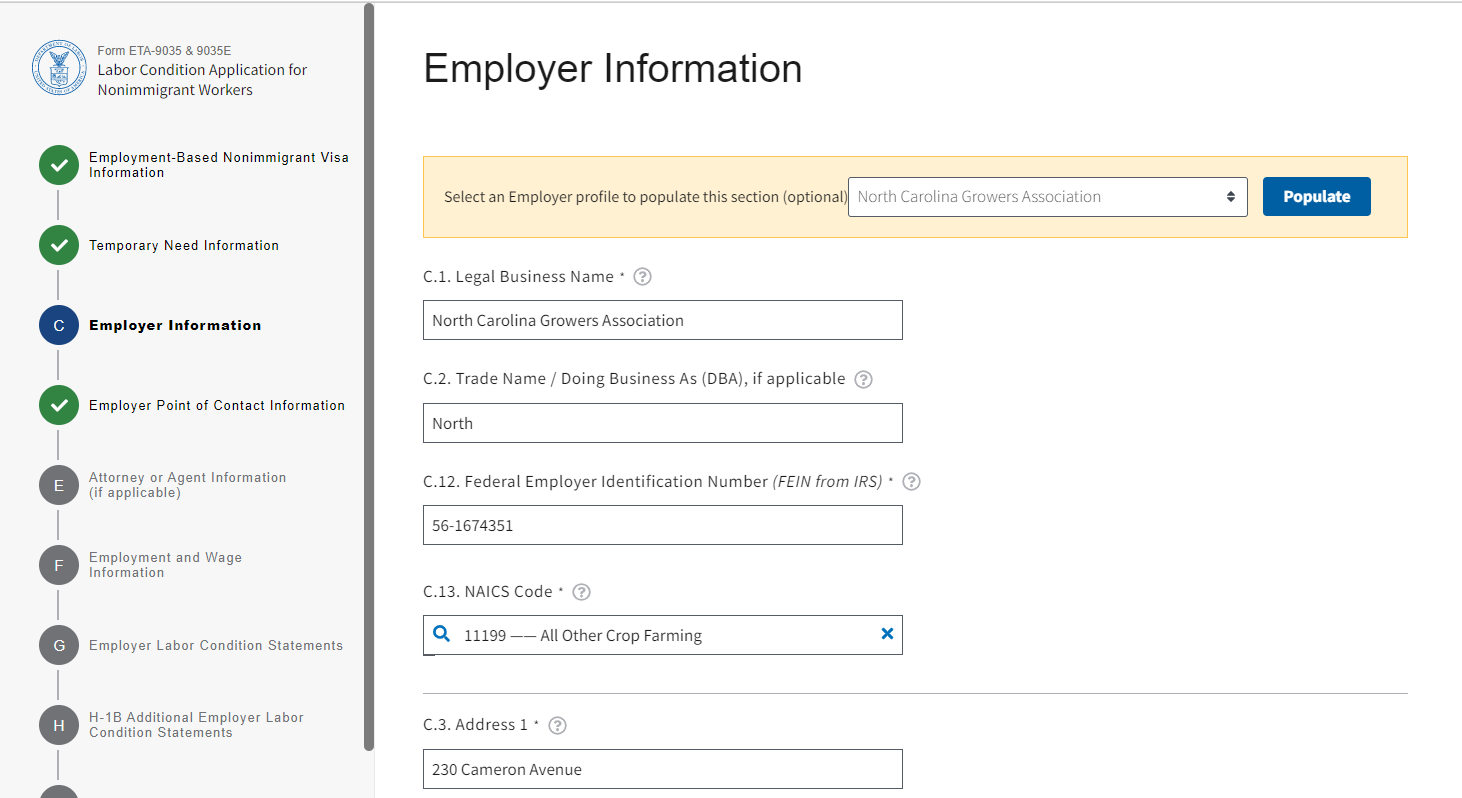Click the Address 1 text field
Viewport: 1462px width, 798px height.
[662, 770]
